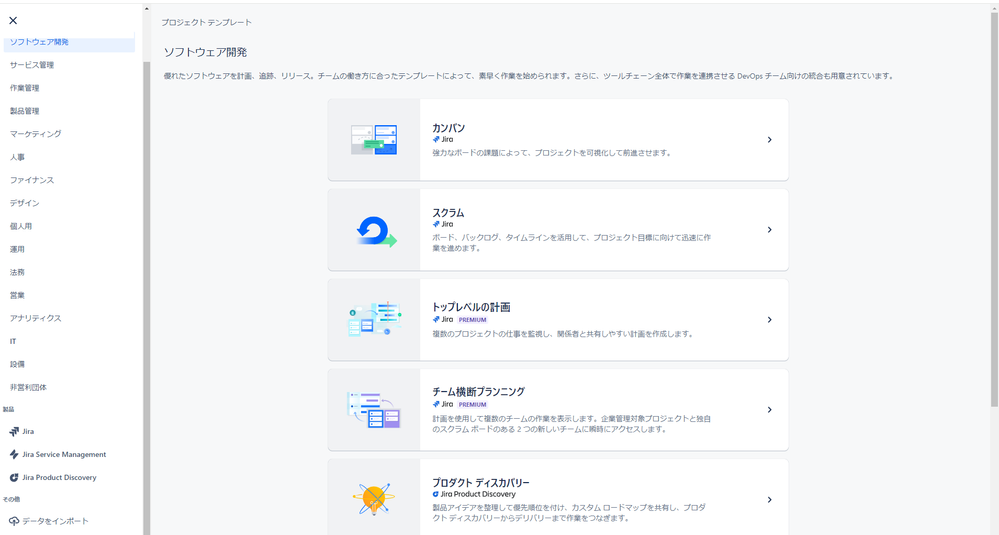Select the カンバン template title
999x535 pixels.
click(449, 128)
